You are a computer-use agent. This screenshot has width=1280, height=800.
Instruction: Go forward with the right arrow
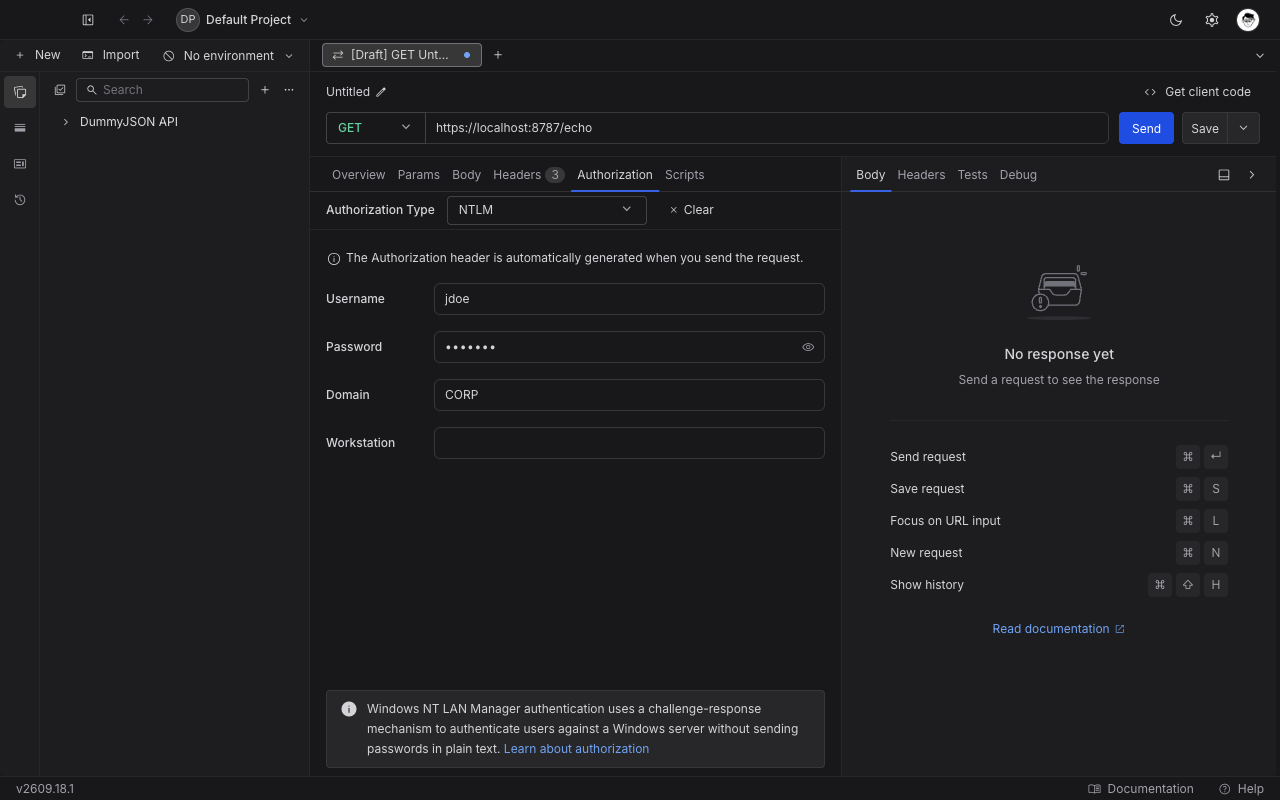148,20
